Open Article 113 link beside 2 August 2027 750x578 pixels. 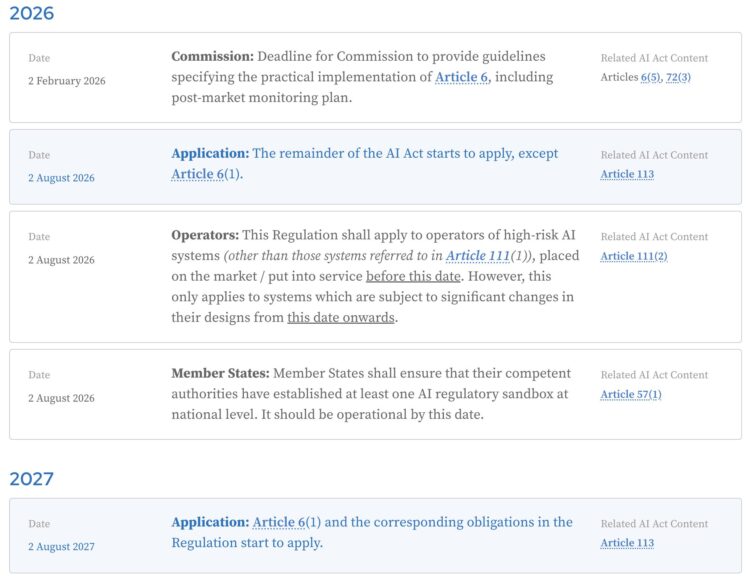click(627, 543)
